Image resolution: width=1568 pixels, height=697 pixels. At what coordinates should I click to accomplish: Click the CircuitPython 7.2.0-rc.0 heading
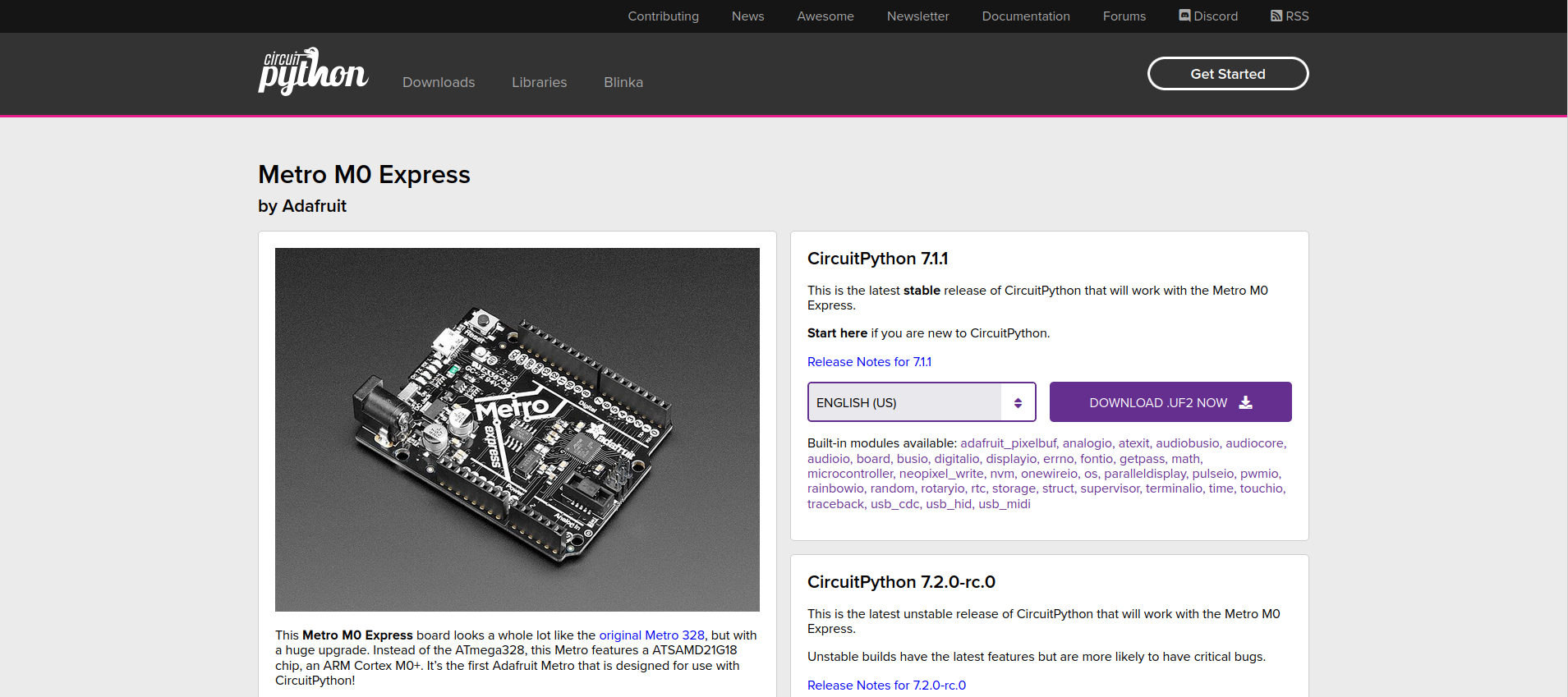901,582
